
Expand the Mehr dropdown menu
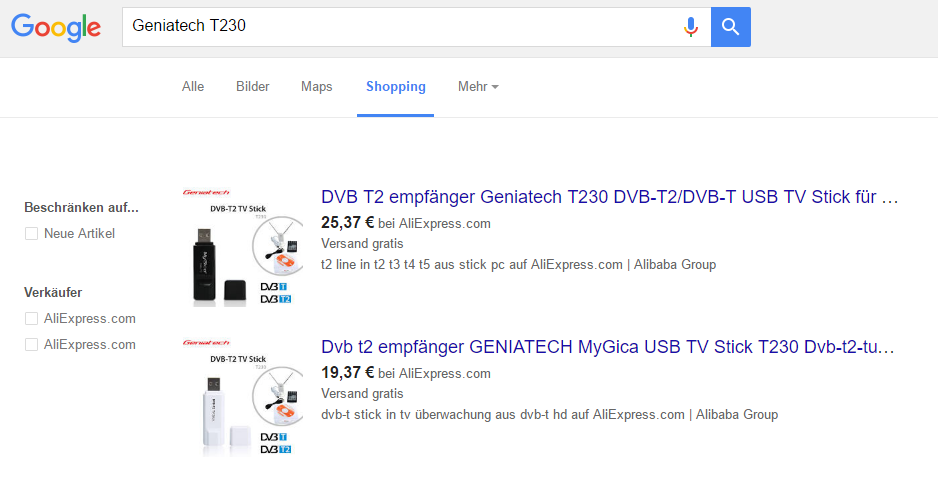tap(478, 87)
